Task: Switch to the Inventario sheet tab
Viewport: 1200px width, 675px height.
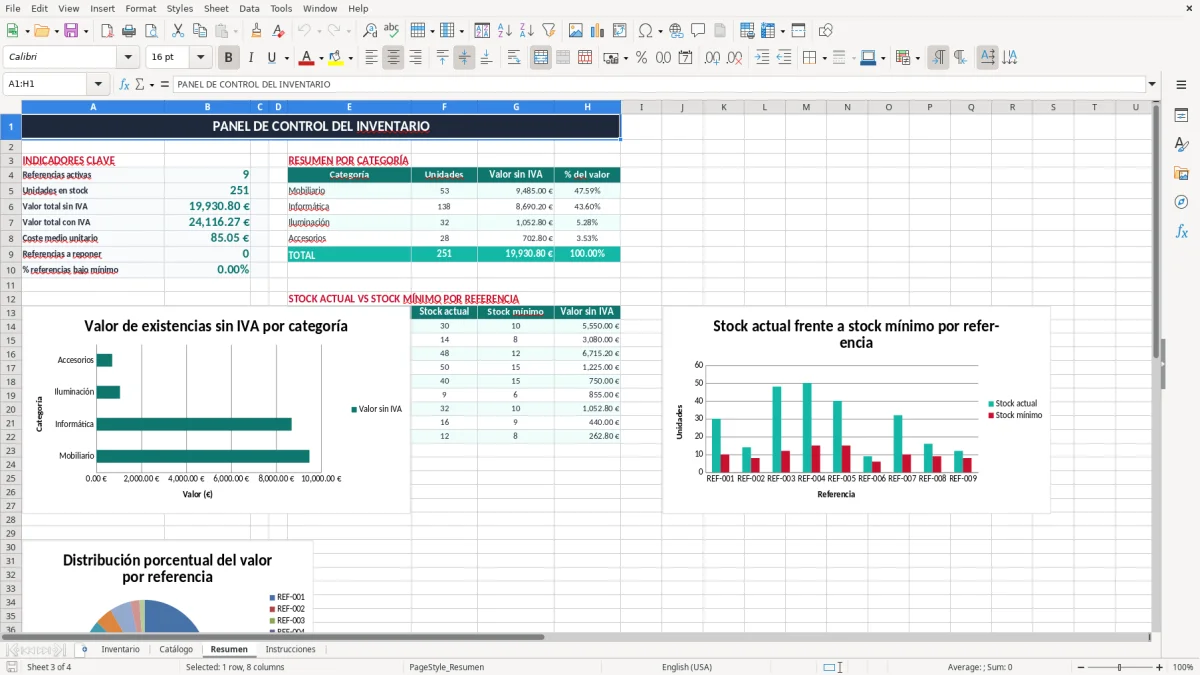Action: click(x=120, y=649)
